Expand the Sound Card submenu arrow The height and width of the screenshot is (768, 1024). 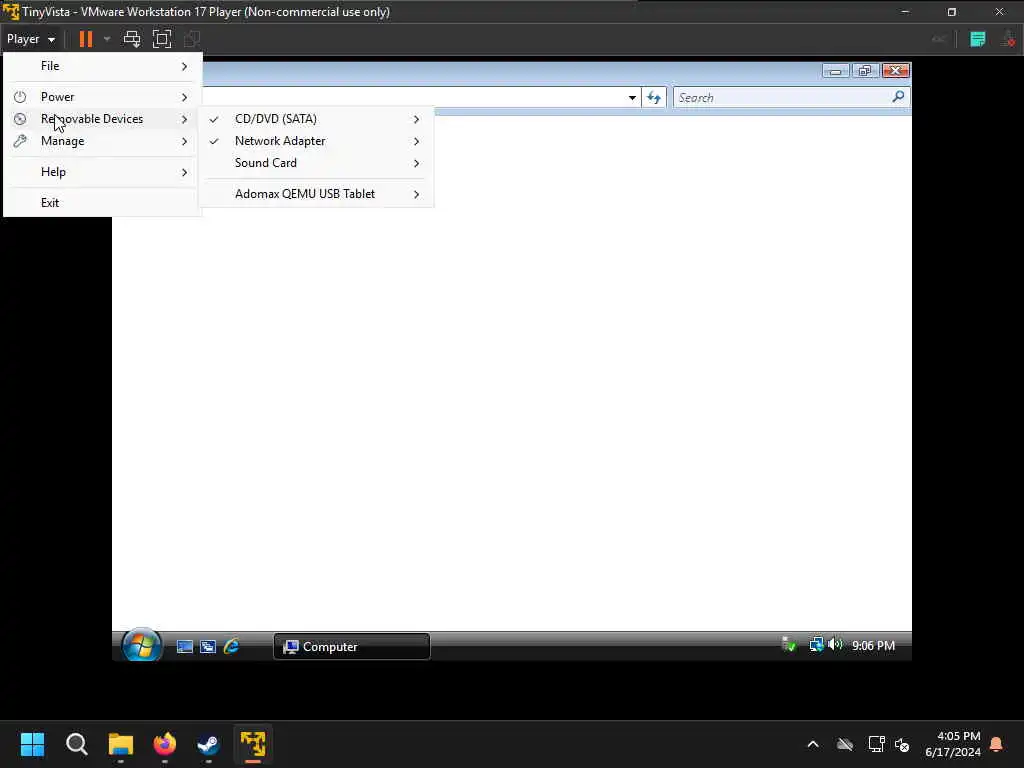(416, 163)
